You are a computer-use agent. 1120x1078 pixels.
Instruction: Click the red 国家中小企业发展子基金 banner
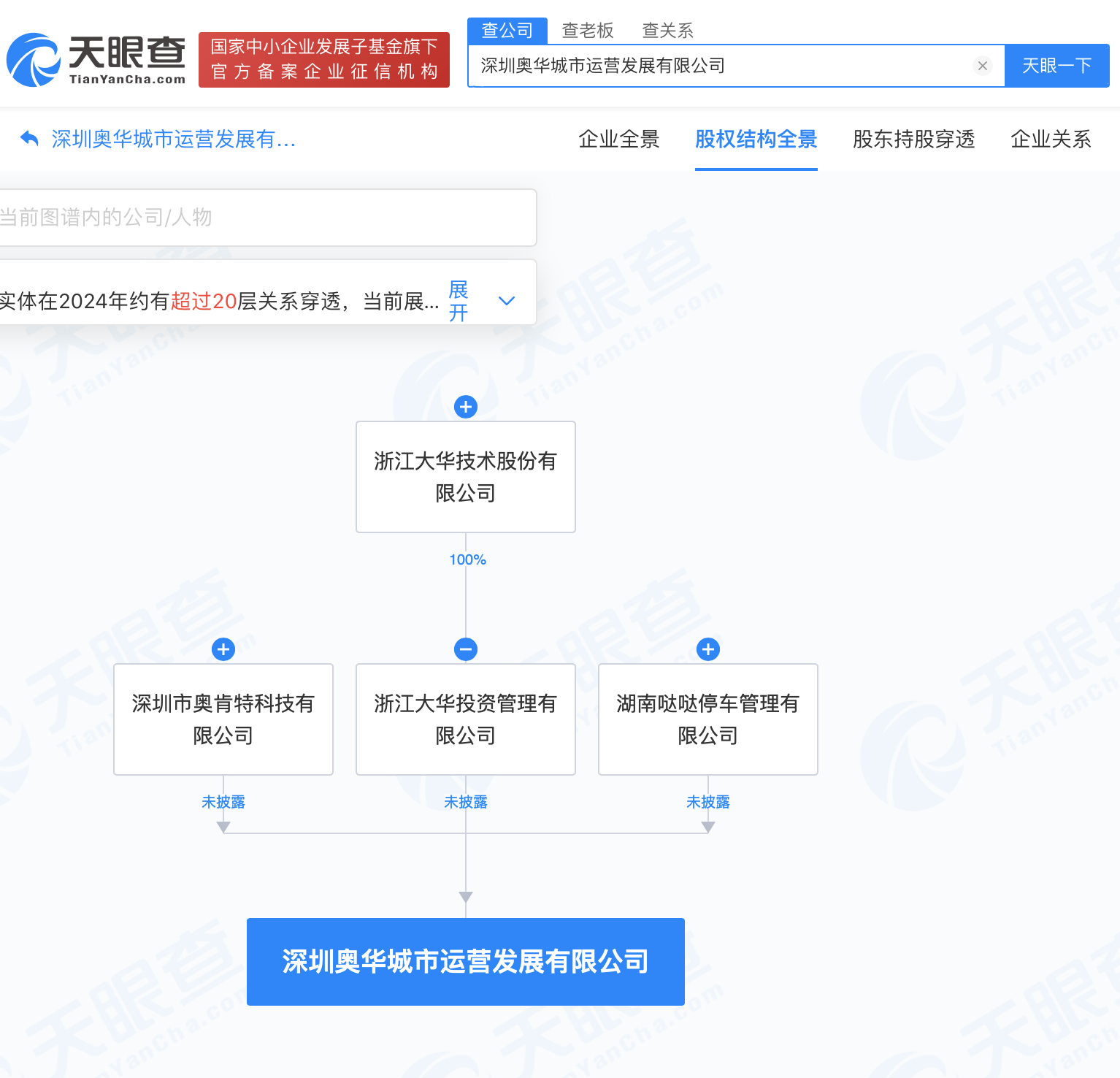pyautogui.click(x=324, y=60)
